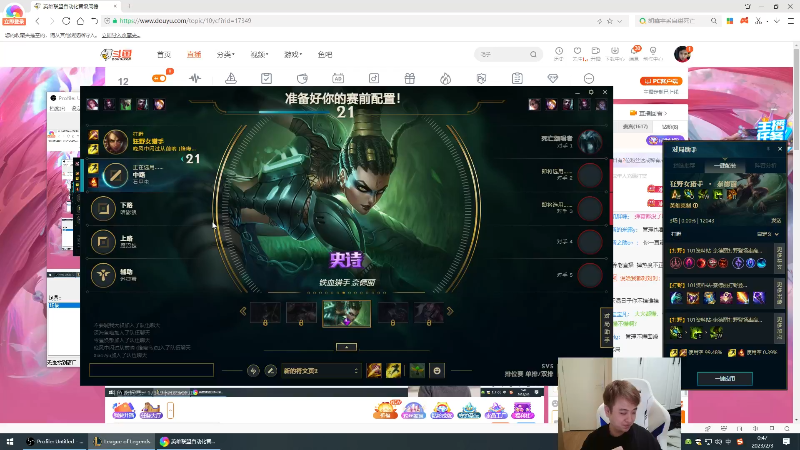This screenshot has height=450, width=800.
Task: Open the Windows Start button
Action: [x=10, y=441]
